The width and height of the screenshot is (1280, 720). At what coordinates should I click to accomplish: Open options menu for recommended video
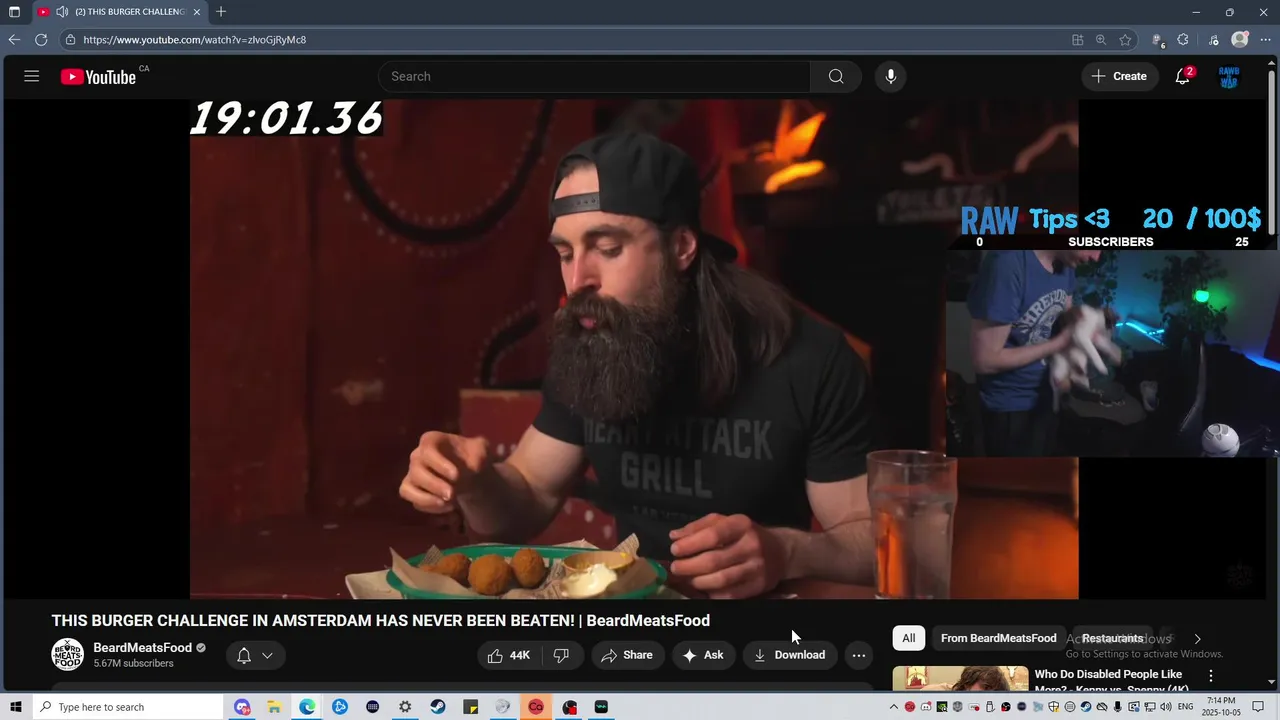click(x=1211, y=676)
